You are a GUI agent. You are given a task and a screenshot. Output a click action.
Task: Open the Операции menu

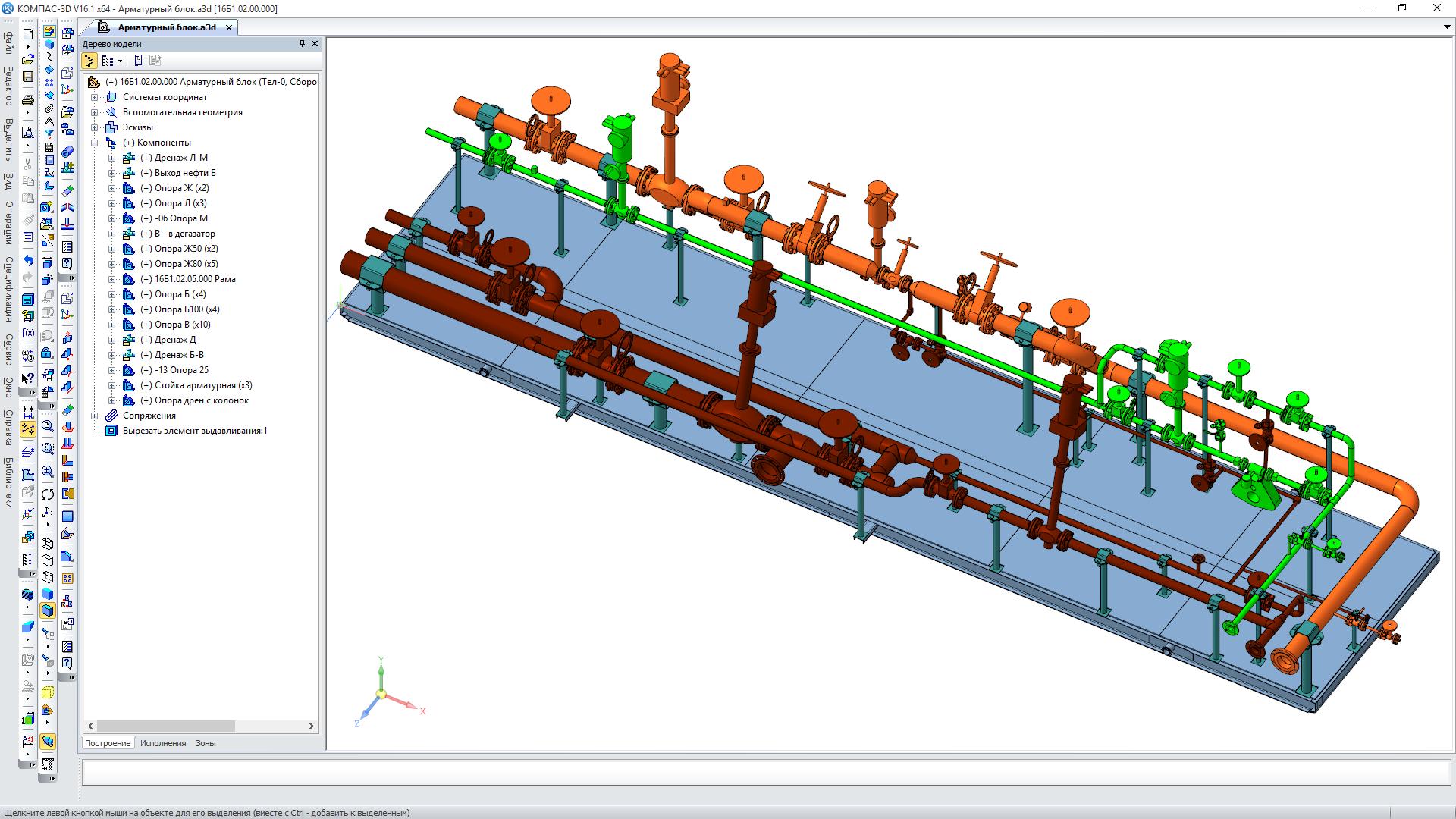coord(8,222)
